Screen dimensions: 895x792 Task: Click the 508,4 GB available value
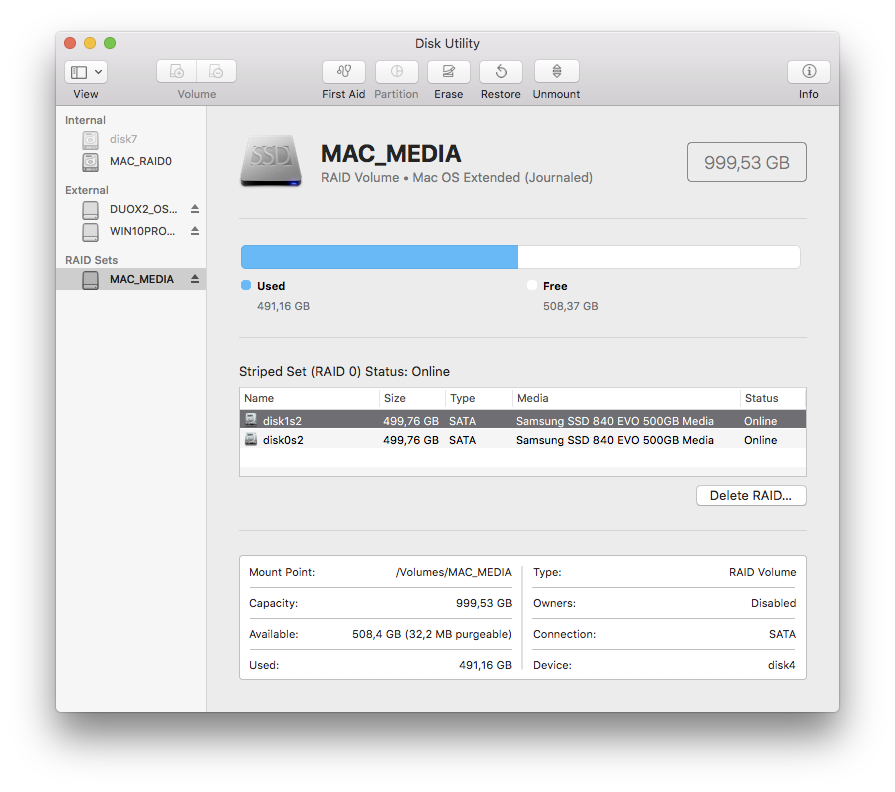pyautogui.click(x=432, y=635)
